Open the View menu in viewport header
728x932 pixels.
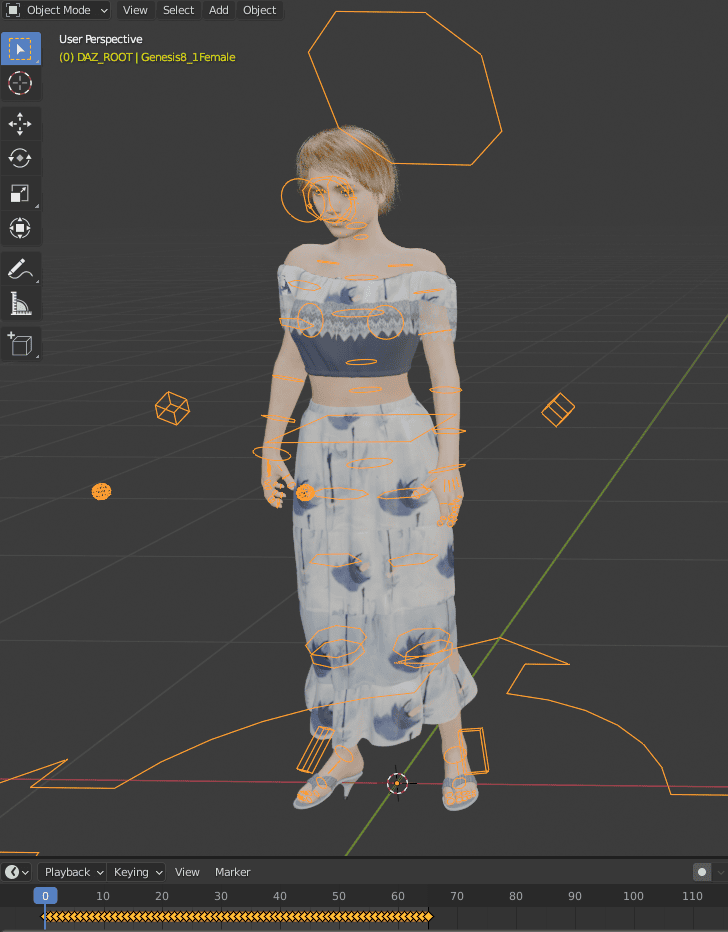pos(135,10)
